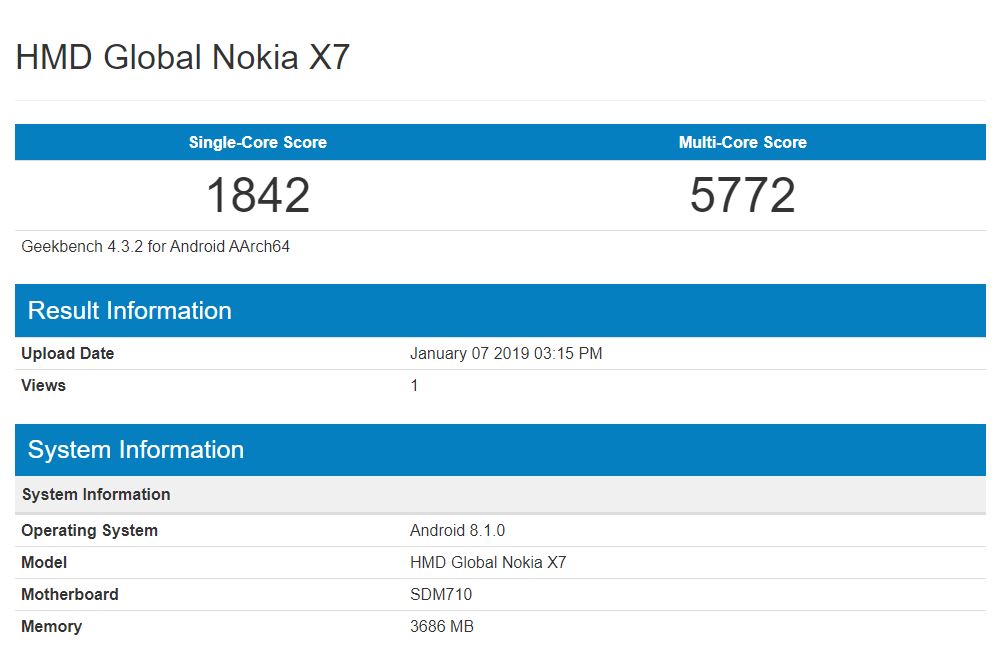Click the gray "System Information" table subheader
Screen dimensions: 994x662
point(96,495)
